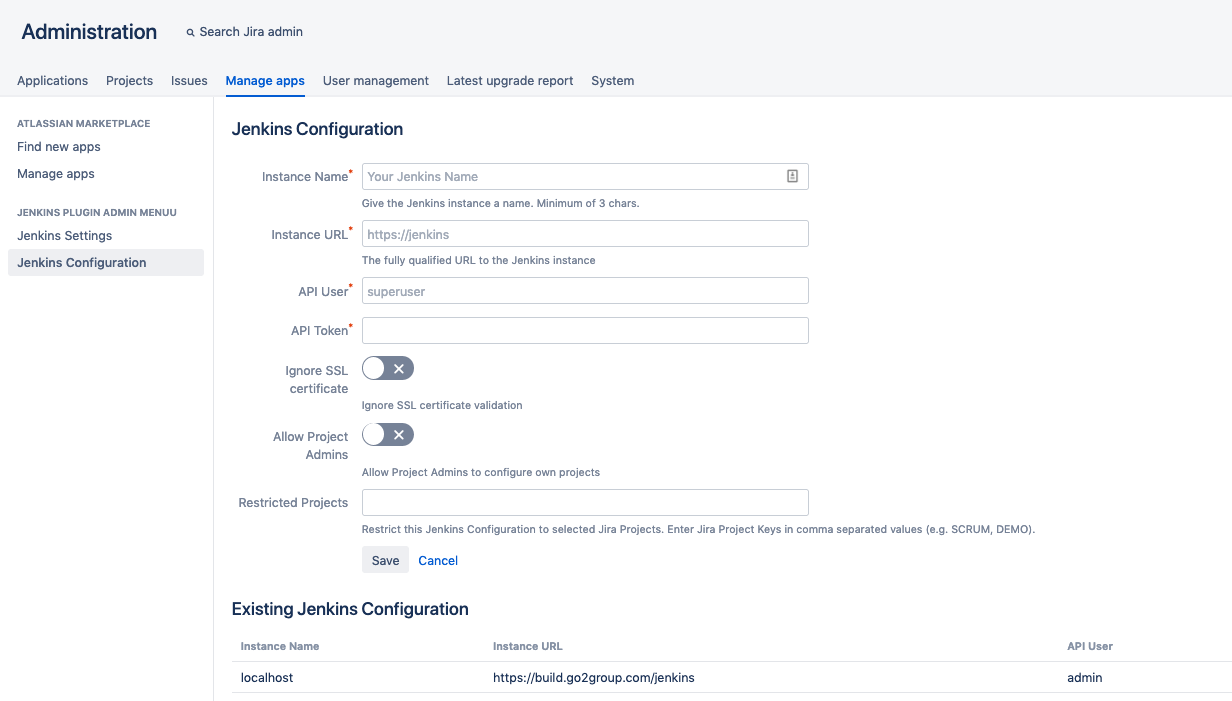
Task: Click in the Instance URL field
Action: (x=584, y=234)
